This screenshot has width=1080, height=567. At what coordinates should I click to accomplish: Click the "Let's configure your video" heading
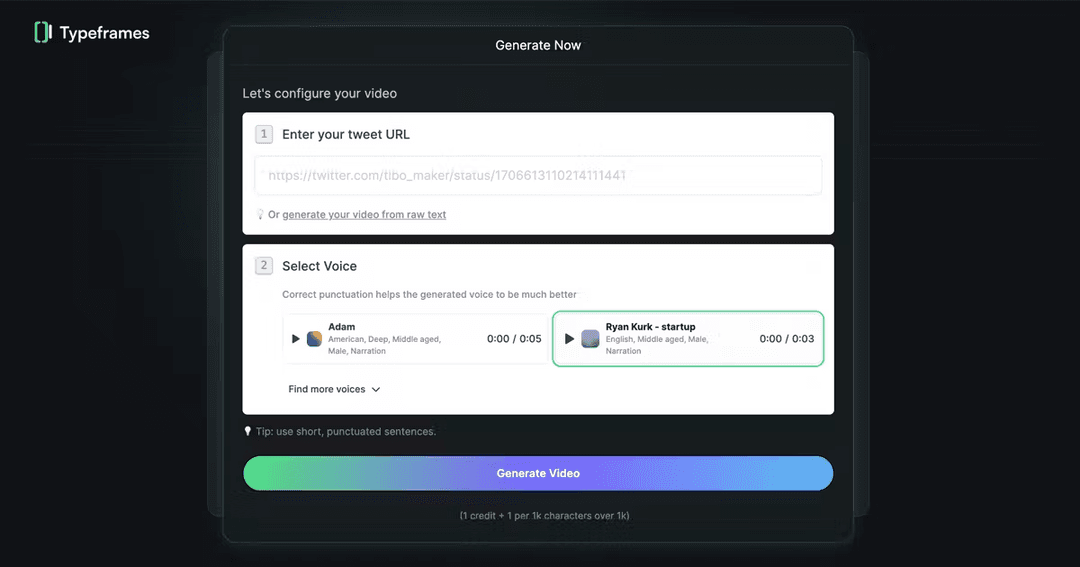[x=320, y=94]
